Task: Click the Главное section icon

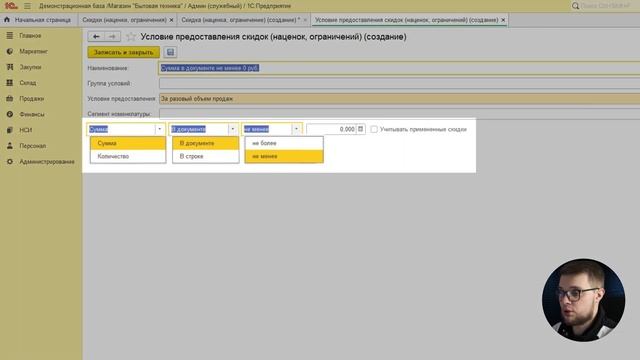Action: [10, 36]
